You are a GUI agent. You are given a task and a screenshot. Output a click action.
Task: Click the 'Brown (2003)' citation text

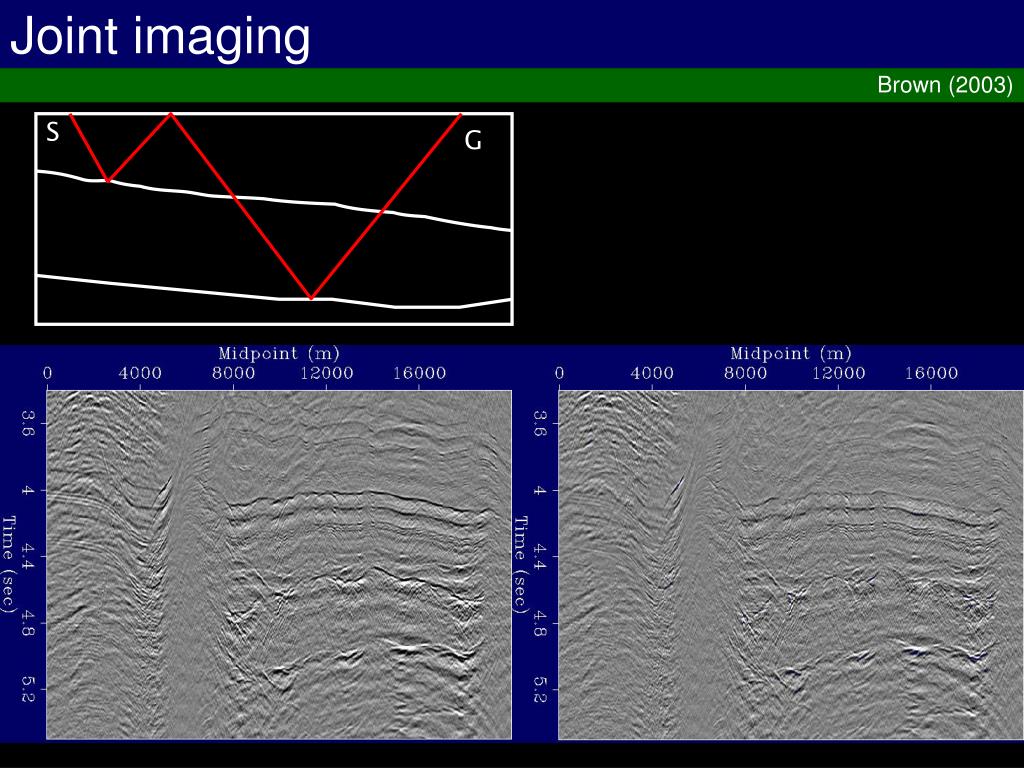click(x=944, y=85)
